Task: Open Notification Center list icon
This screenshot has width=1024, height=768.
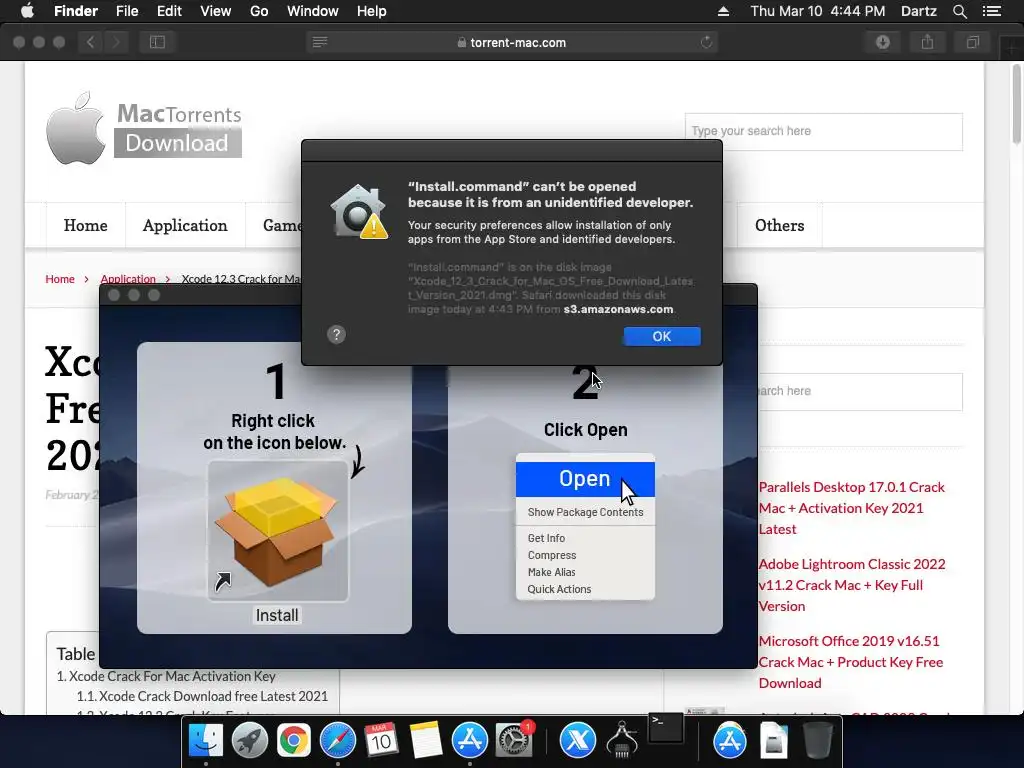Action: [x=991, y=11]
